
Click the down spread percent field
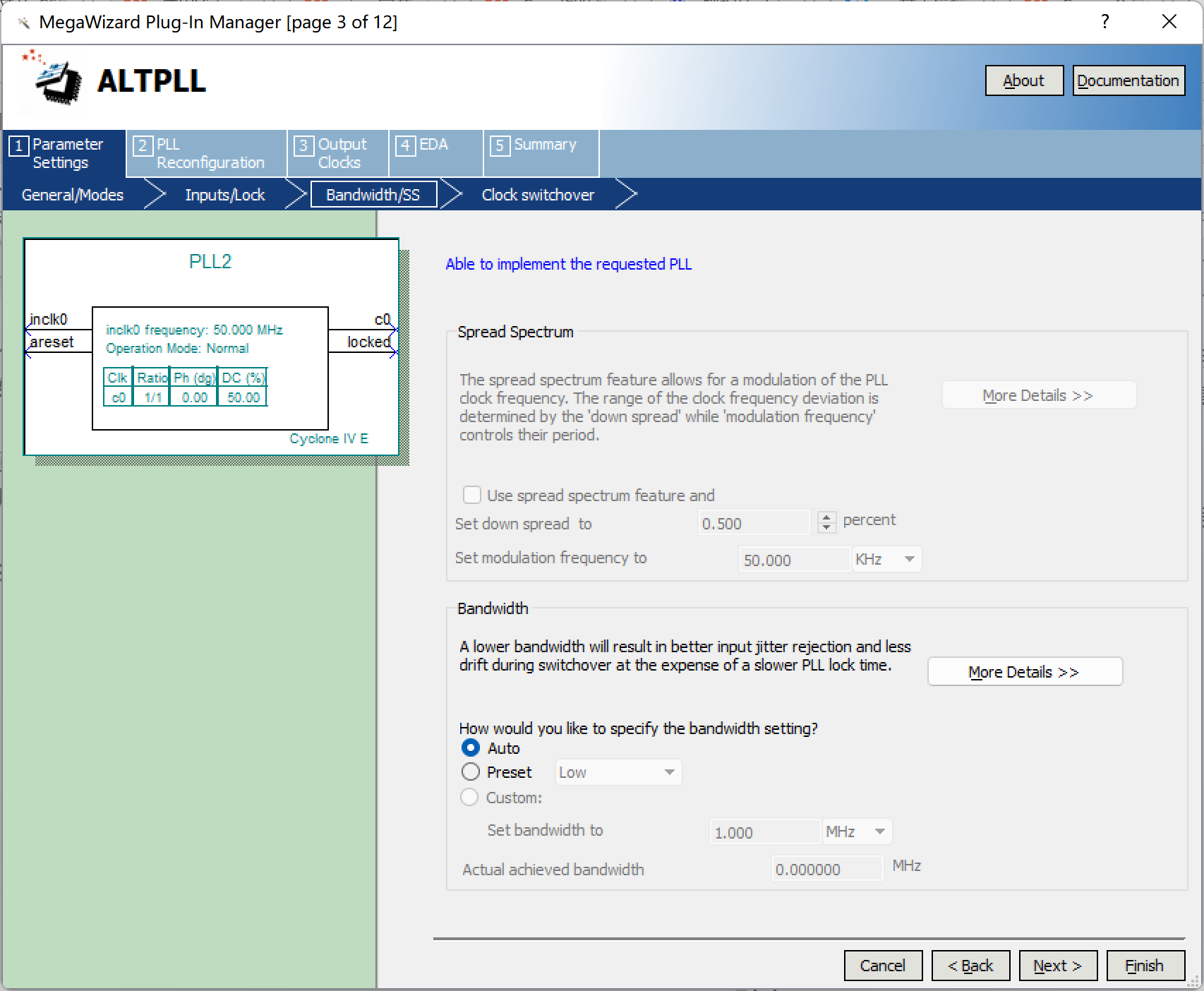click(x=754, y=523)
